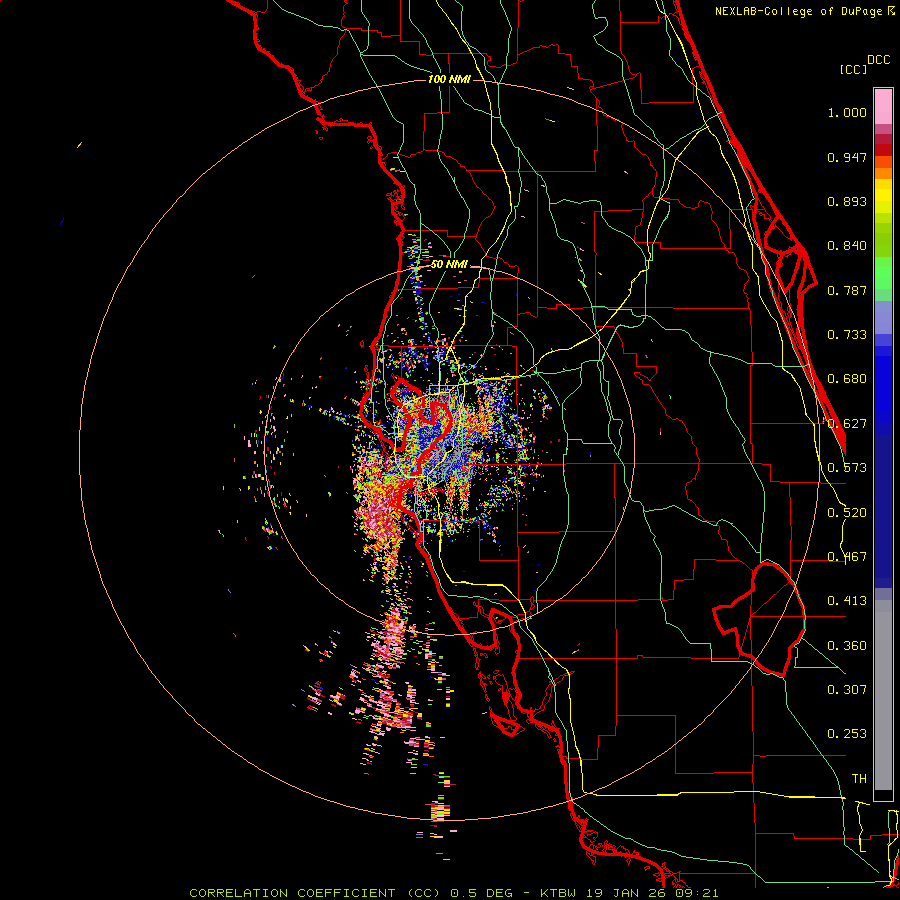Click the Correlation Coefficient KTBW caption line

click(453, 893)
